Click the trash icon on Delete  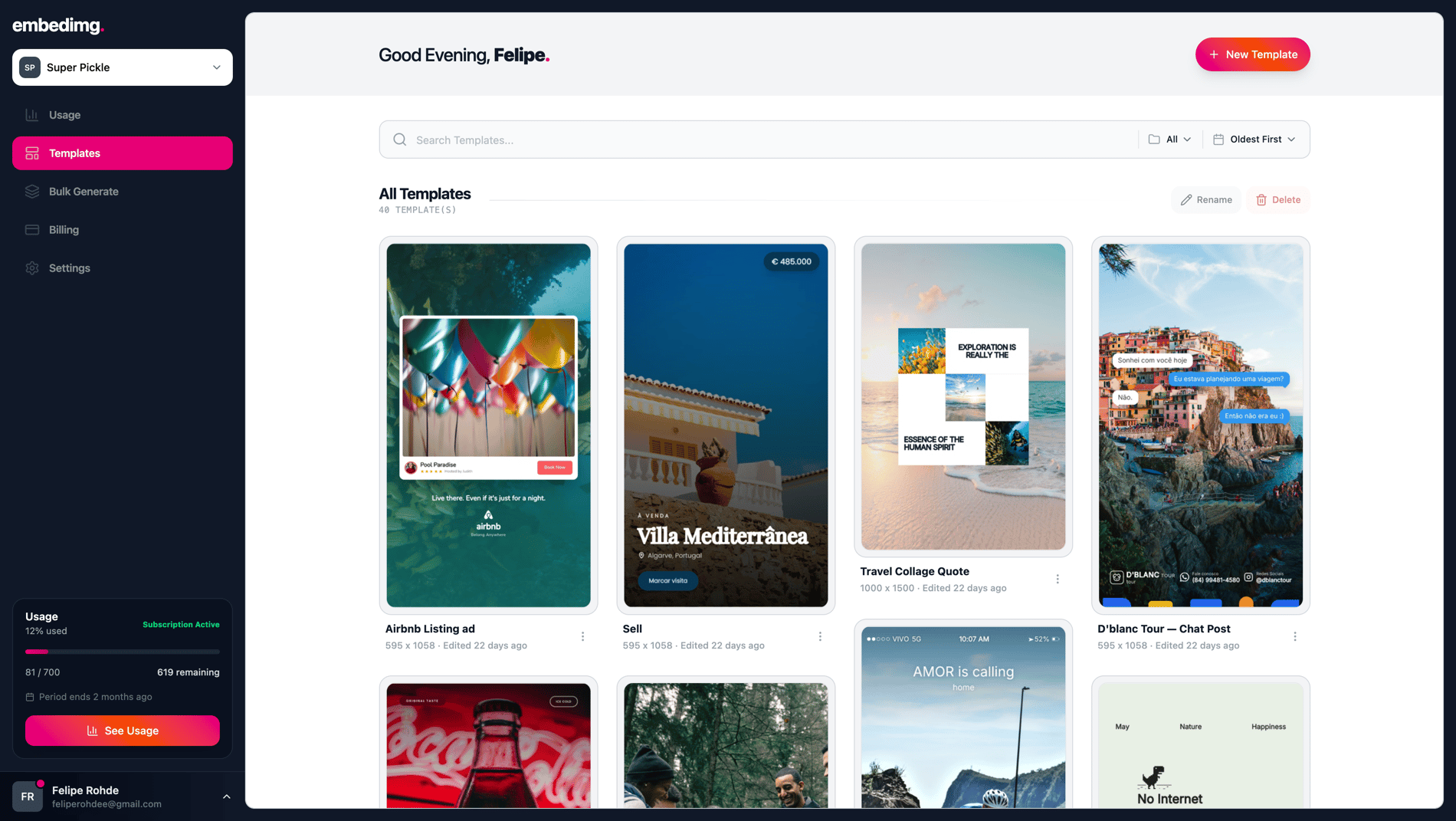click(1261, 200)
